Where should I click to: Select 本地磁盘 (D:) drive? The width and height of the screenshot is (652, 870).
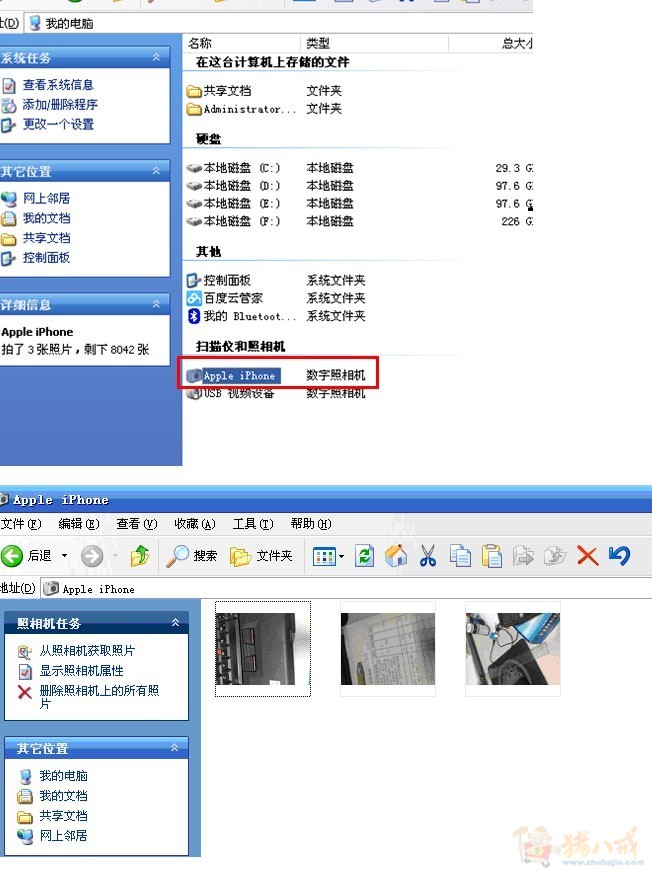coord(234,185)
